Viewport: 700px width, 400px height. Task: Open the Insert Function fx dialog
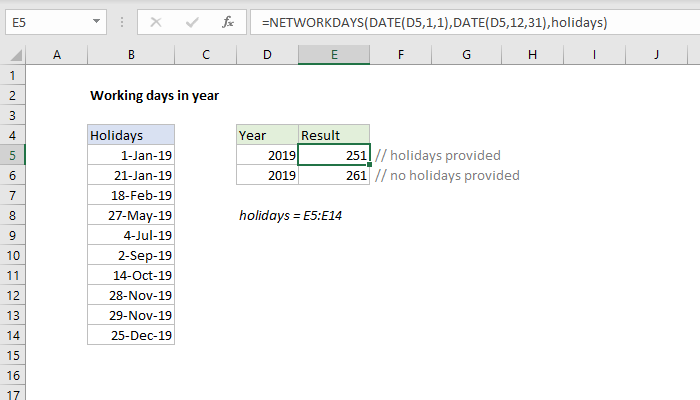point(228,20)
